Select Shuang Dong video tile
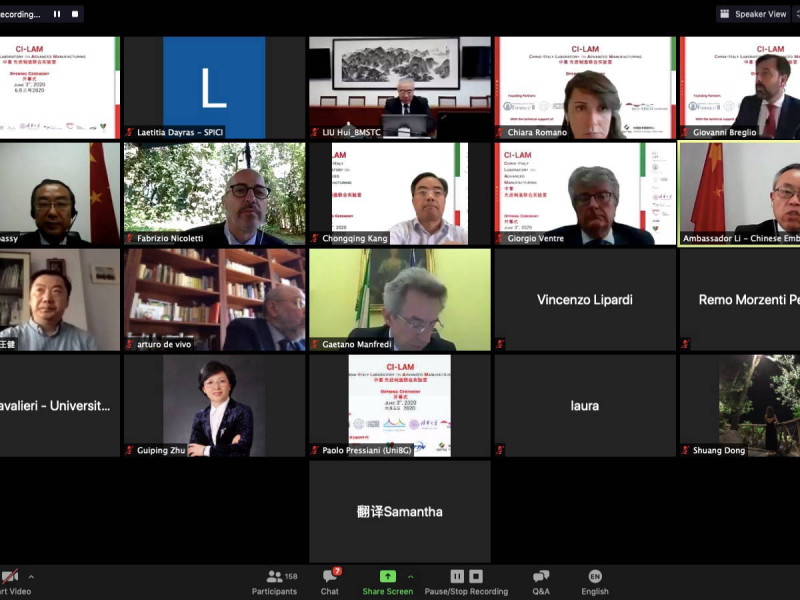 [740, 406]
